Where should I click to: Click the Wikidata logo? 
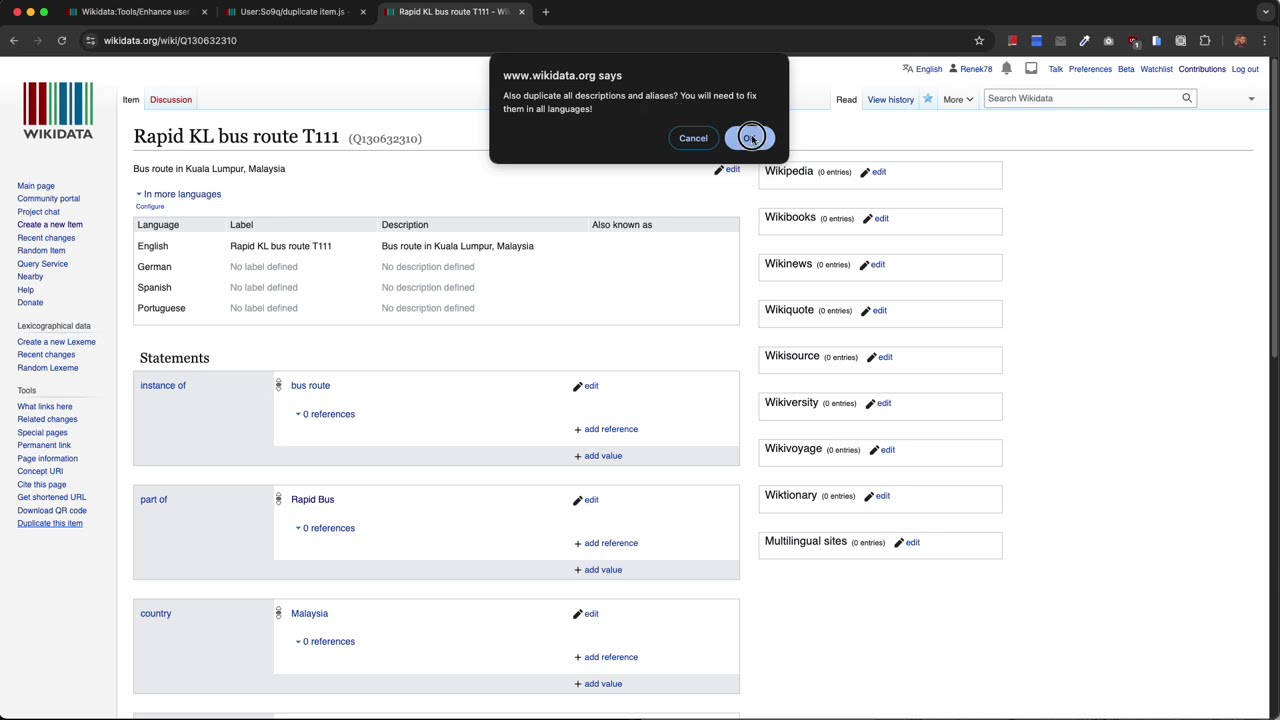tap(58, 110)
